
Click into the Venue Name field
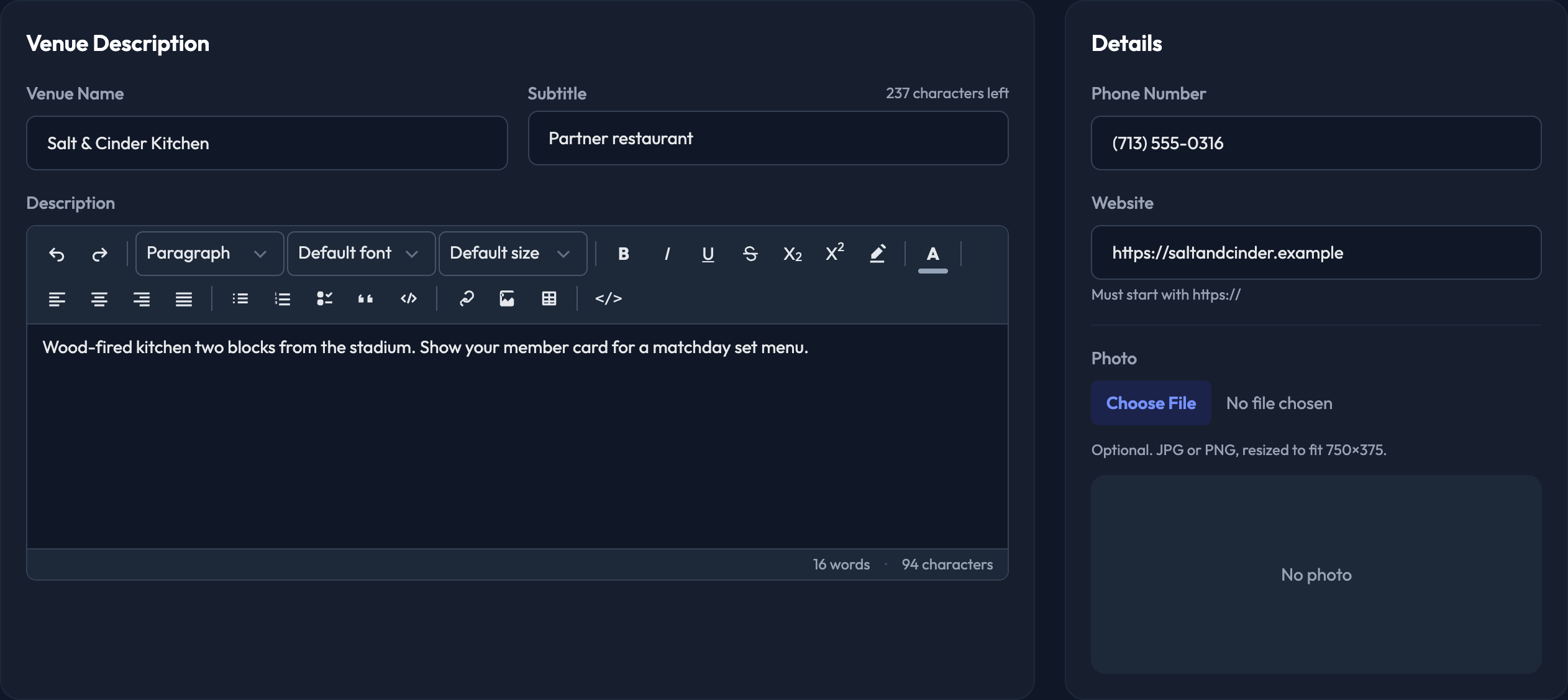pyautogui.click(x=267, y=143)
